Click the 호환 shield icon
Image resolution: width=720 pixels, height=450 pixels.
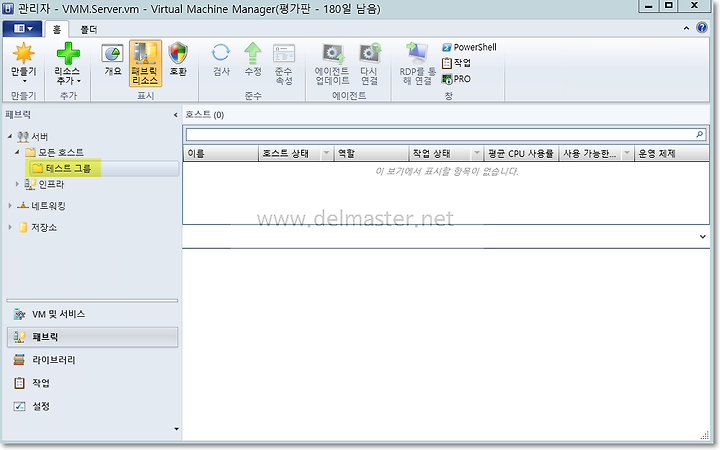[178, 53]
